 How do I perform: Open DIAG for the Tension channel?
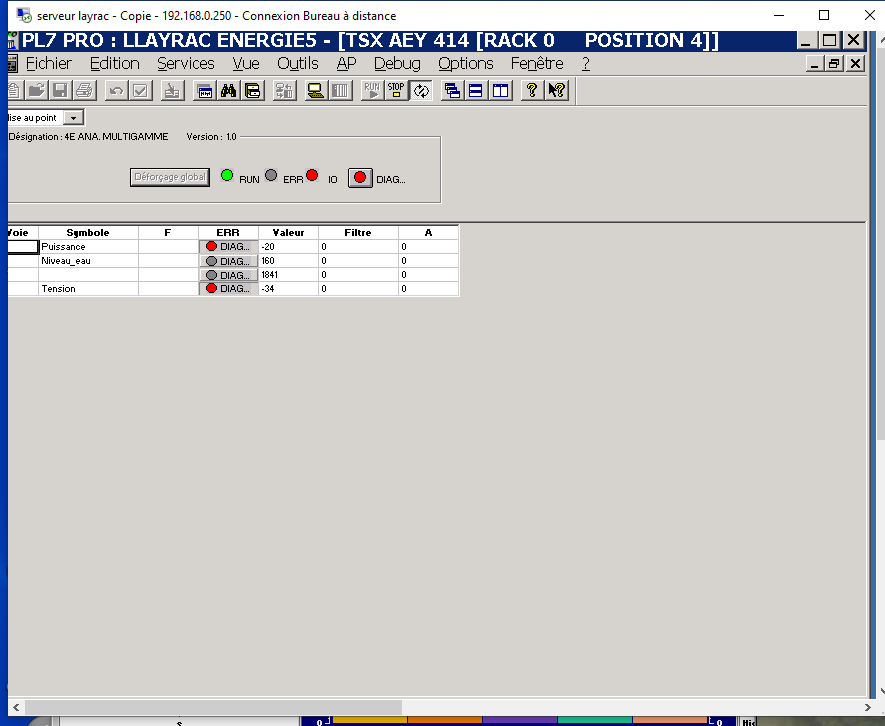point(228,288)
